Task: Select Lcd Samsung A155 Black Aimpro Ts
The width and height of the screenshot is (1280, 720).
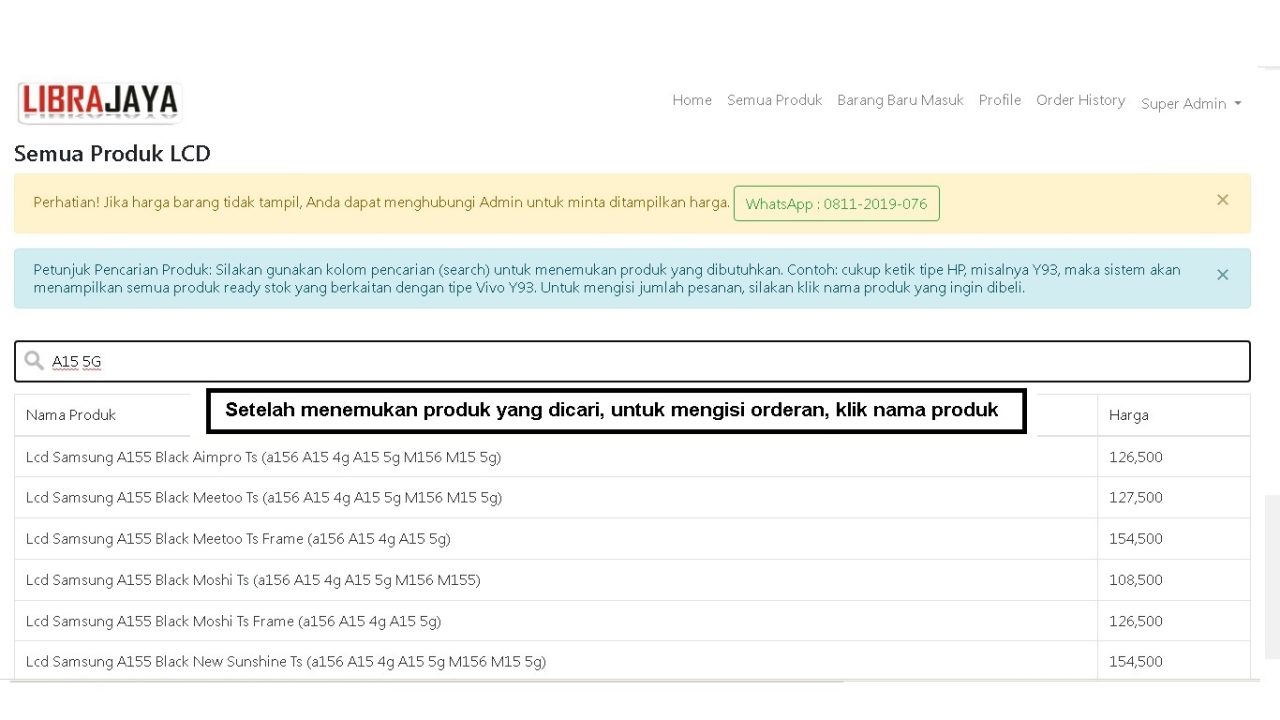Action: pyautogui.click(x=263, y=457)
